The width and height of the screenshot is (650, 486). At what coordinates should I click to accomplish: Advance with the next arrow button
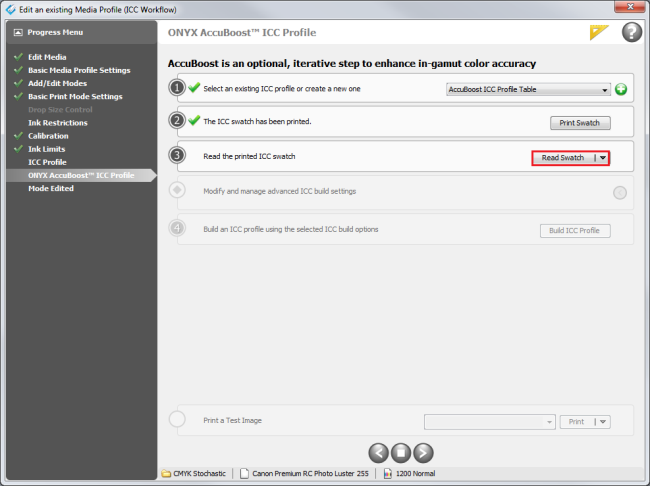pyautogui.click(x=424, y=451)
